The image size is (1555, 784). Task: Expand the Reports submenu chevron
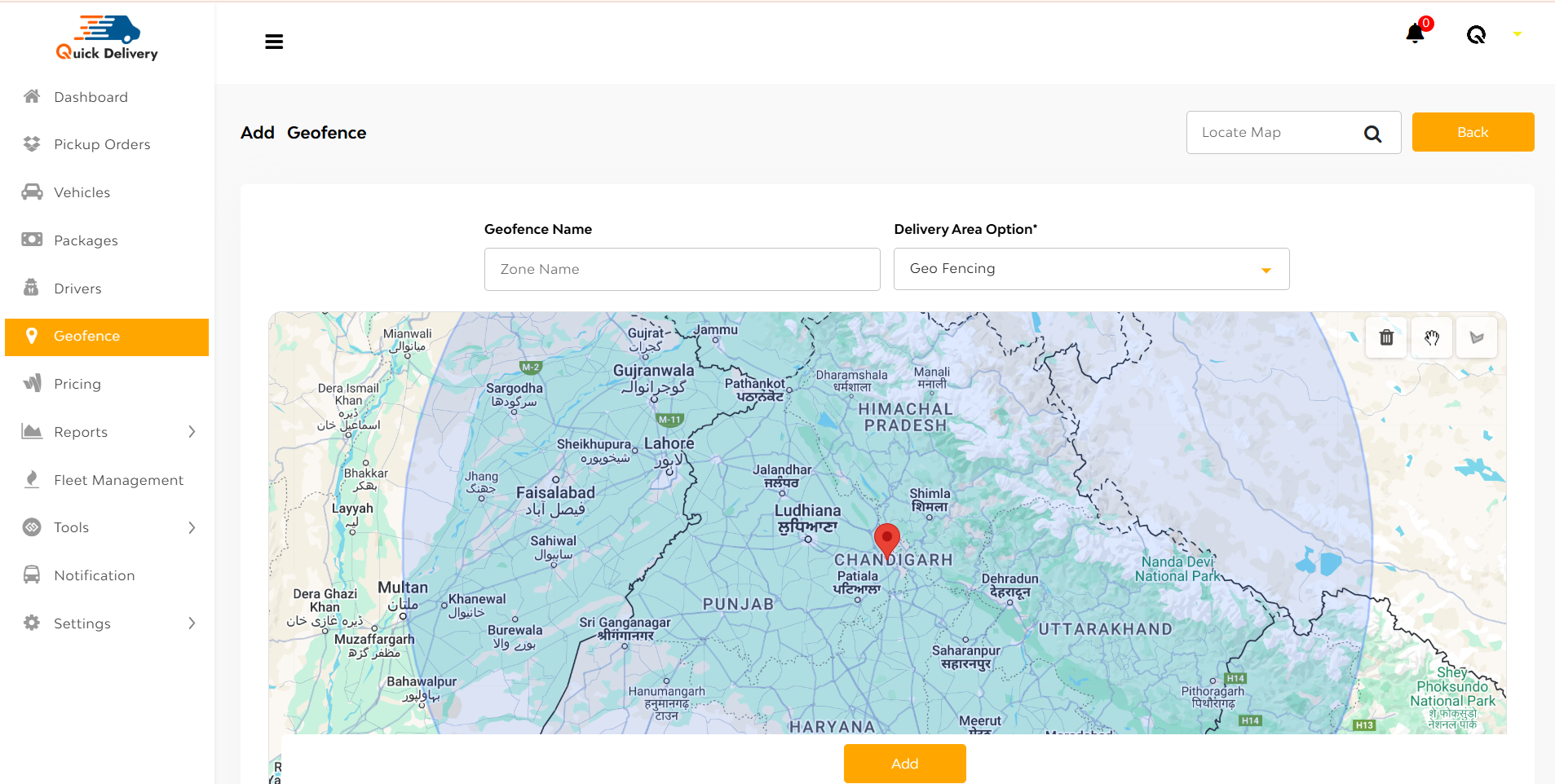pyautogui.click(x=192, y=432)
